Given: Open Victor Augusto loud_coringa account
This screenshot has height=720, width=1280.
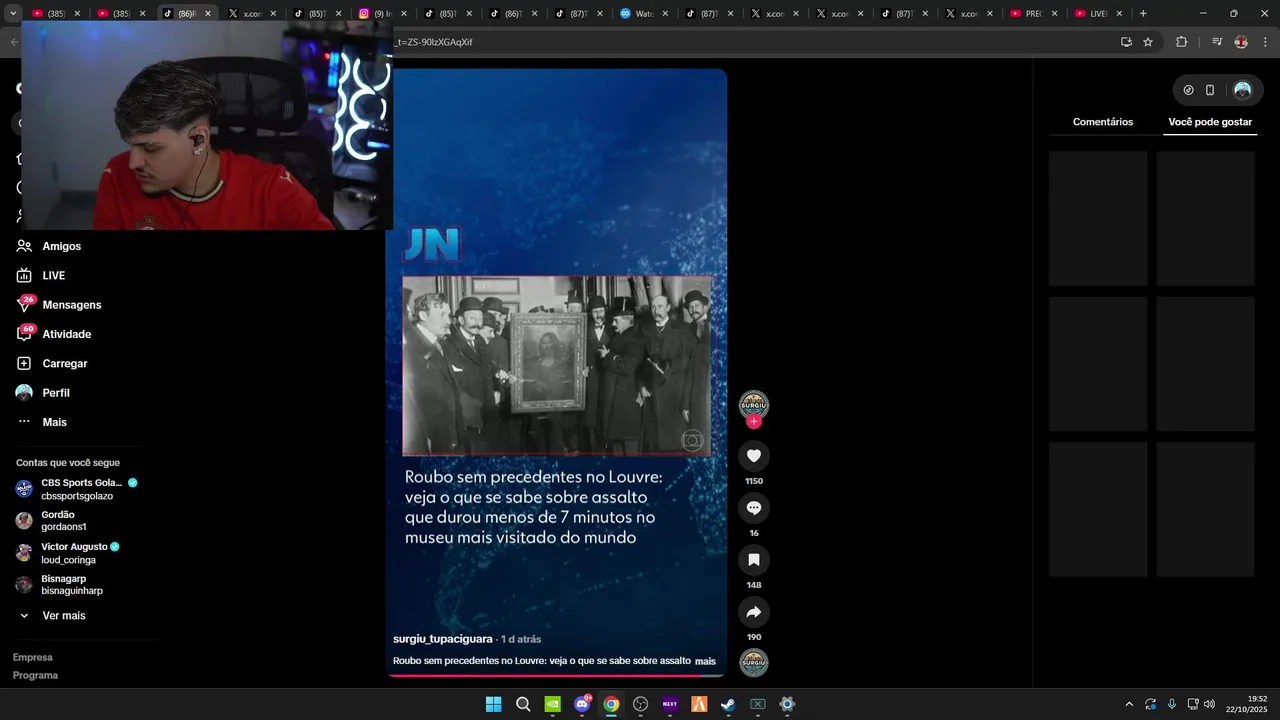Looking at the screenshot, I should (68, 553).
